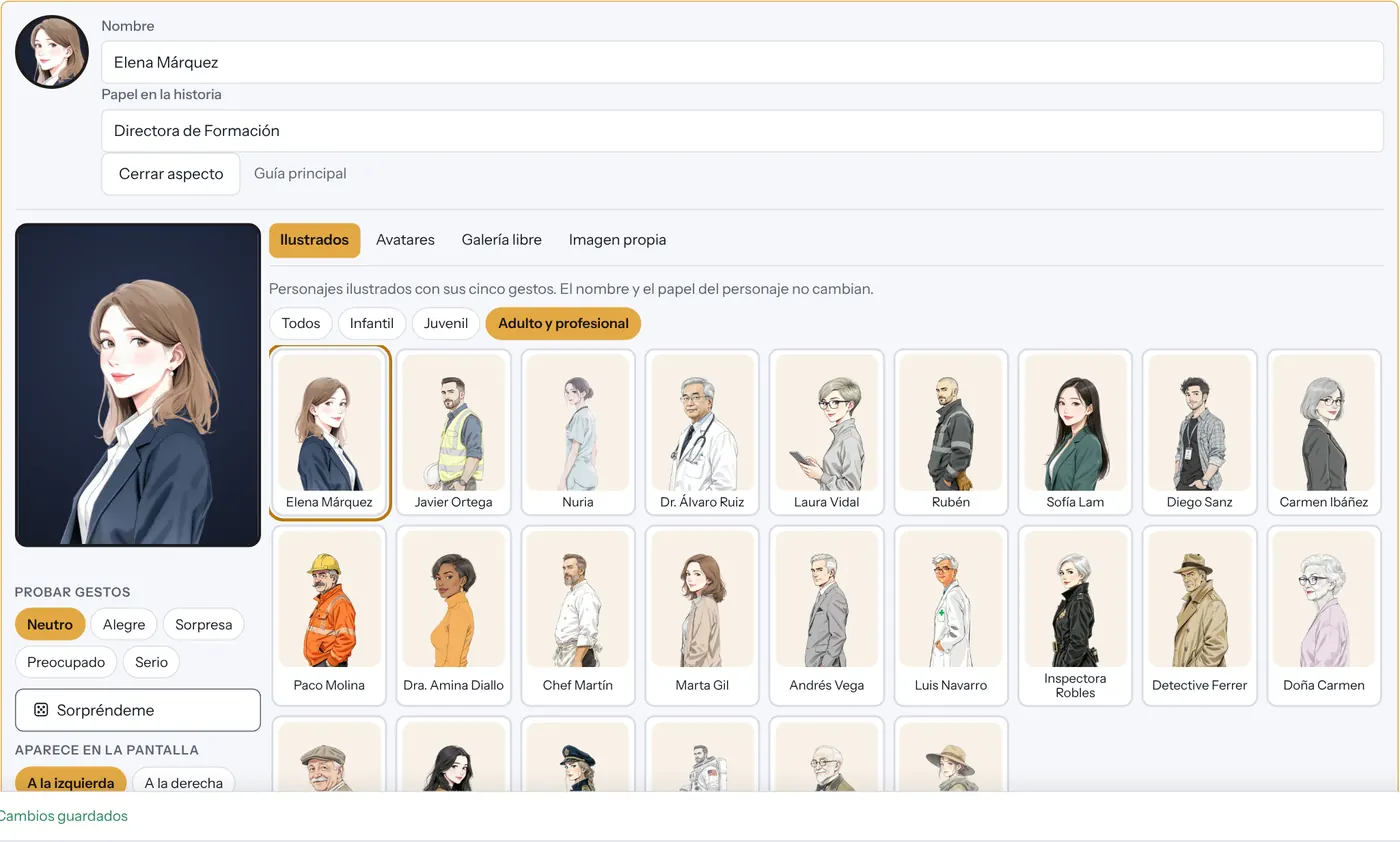This screenshot has height=842, width=1400.
Task: Click the Sorpréndeme button
Action: 138,710
